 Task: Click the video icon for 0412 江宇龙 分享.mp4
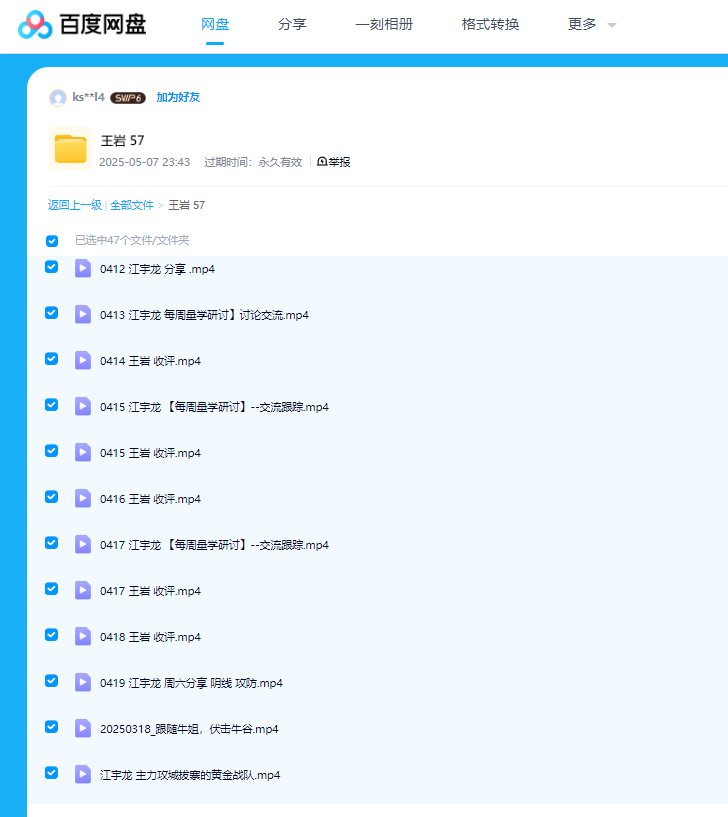tap(83, 269)
